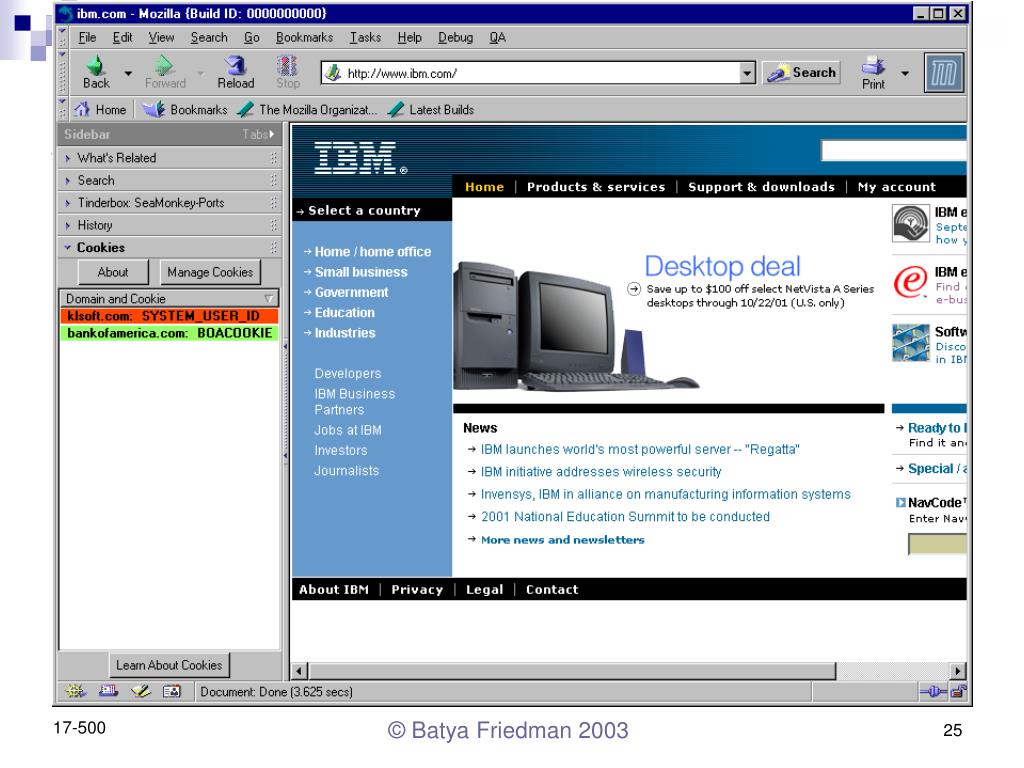Click the IBM e-business red e icon

(910, 282)
